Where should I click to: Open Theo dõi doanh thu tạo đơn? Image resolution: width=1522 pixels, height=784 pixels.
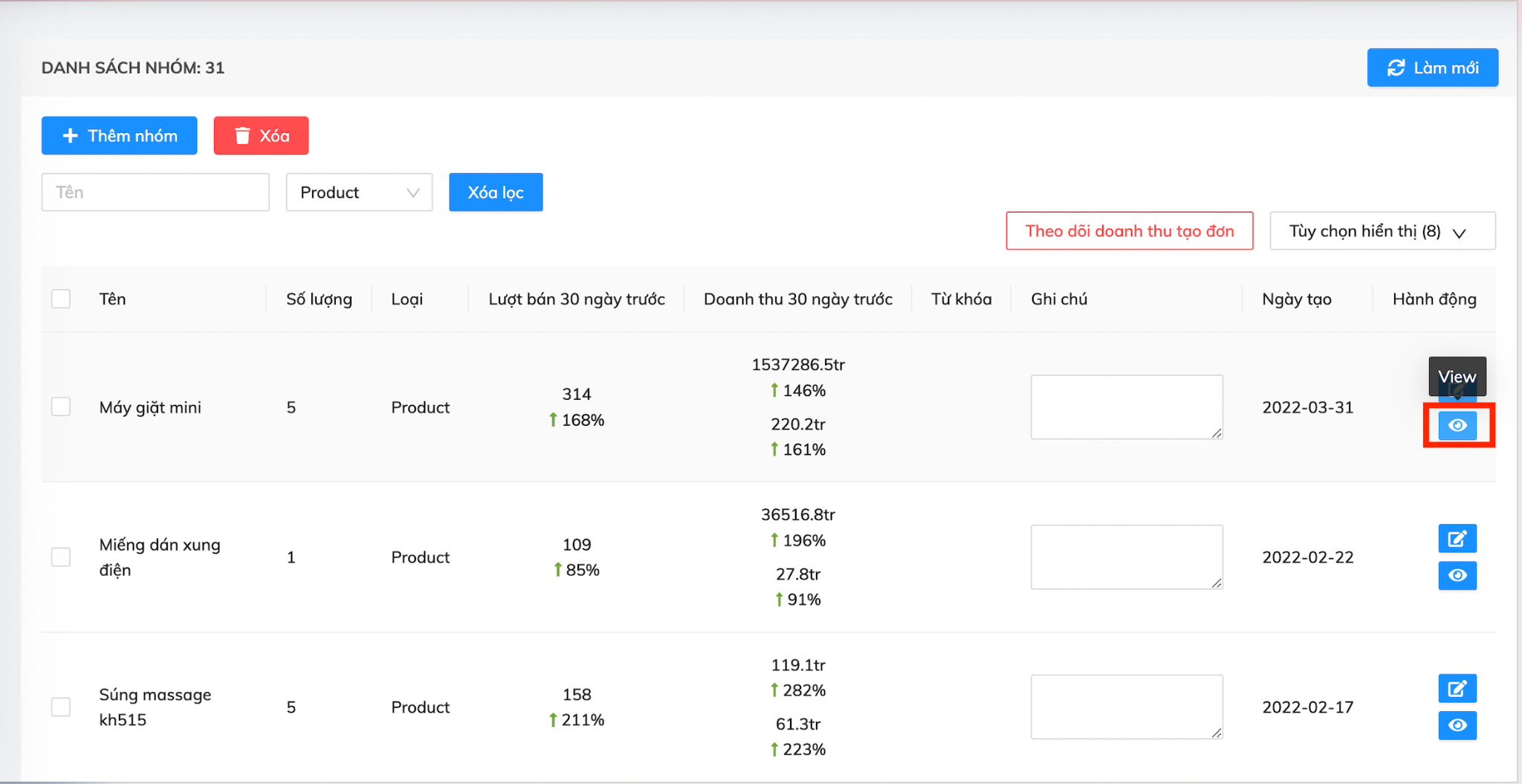[x=1129, y=231]
